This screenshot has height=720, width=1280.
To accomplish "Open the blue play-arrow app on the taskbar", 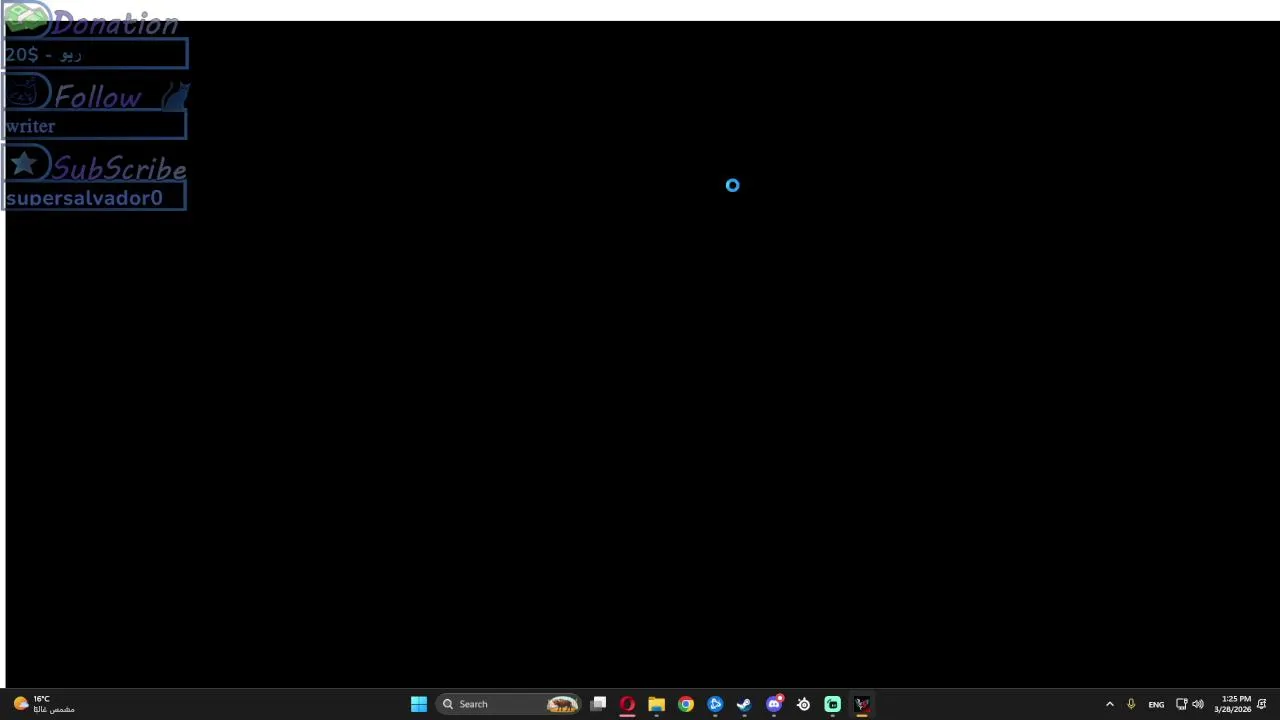I will point(715,704).
